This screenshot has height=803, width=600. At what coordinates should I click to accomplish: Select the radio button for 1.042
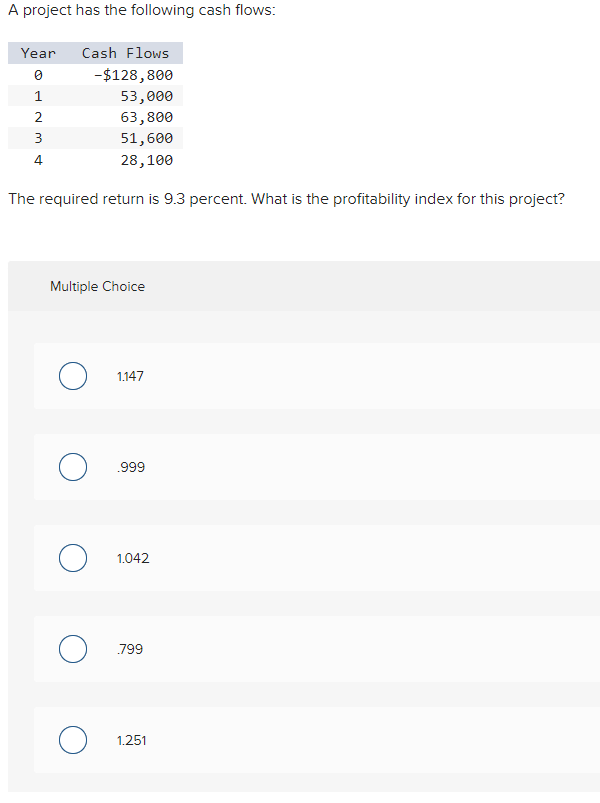[x=72, y=558]
